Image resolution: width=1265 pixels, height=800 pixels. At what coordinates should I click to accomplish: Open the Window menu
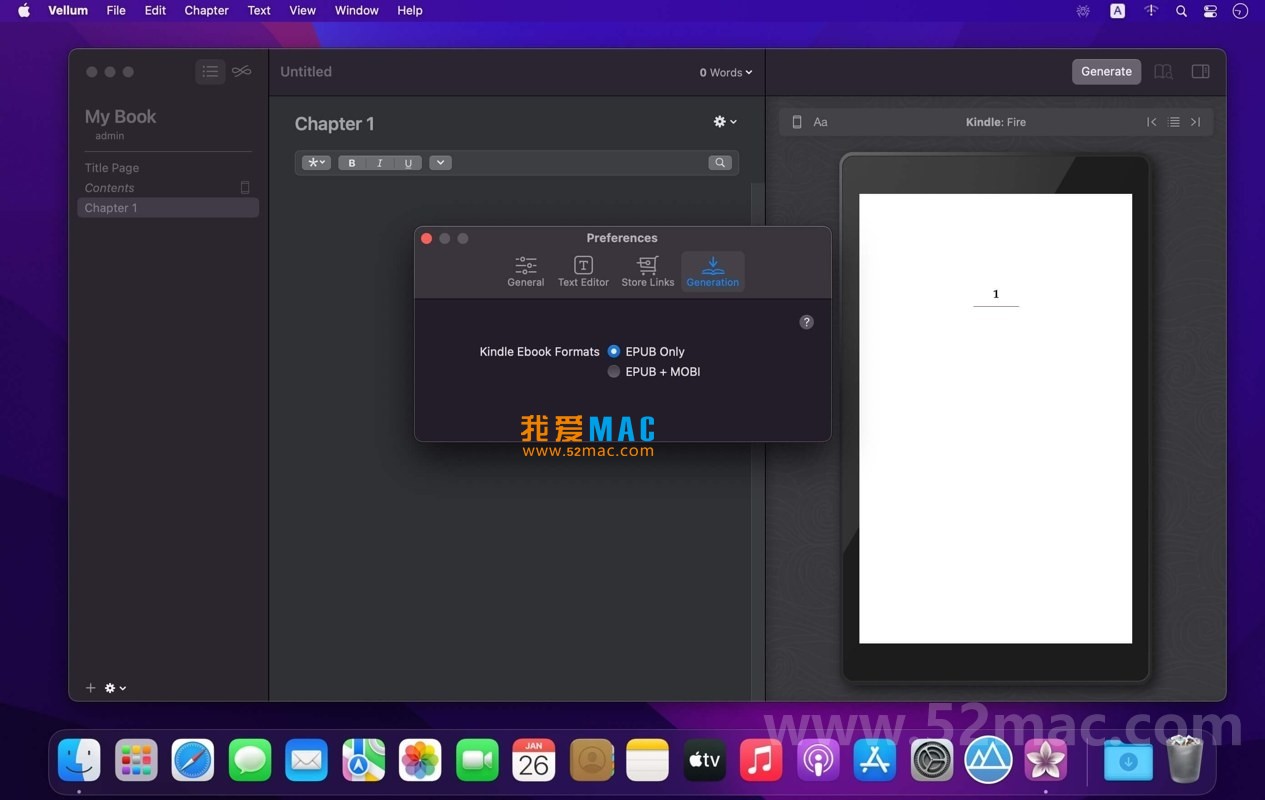pos(357,10)
